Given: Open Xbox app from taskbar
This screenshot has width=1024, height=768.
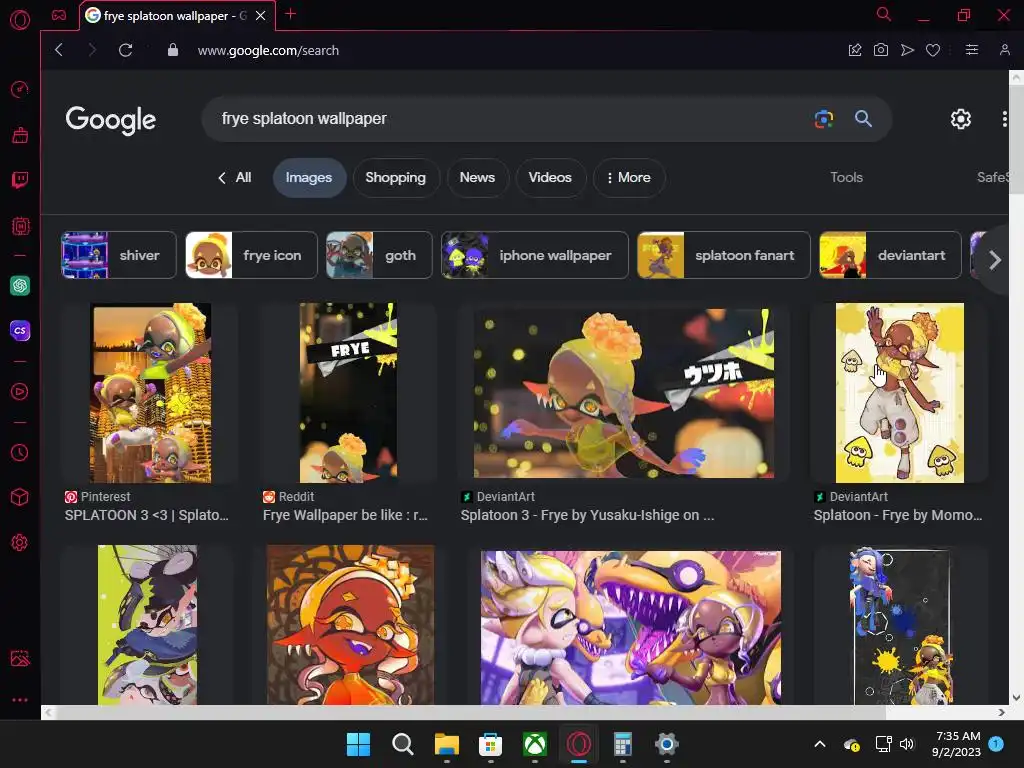Looking at the screenshot, I should [535, 744].
